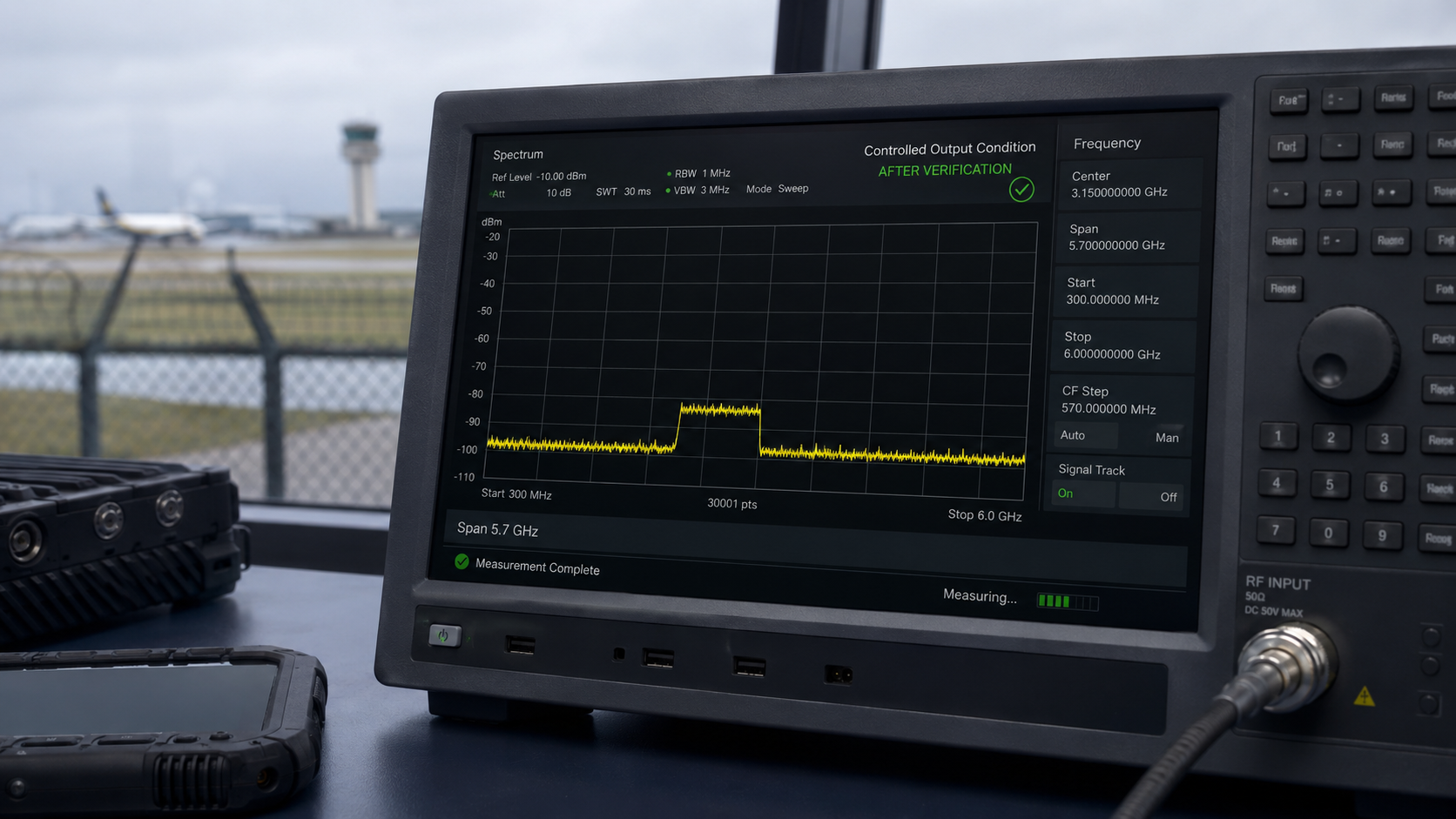The height and width of the screenshot is (819, 1456).
Task: Select the third USB port on front panel
Action: tap(749, 667)
